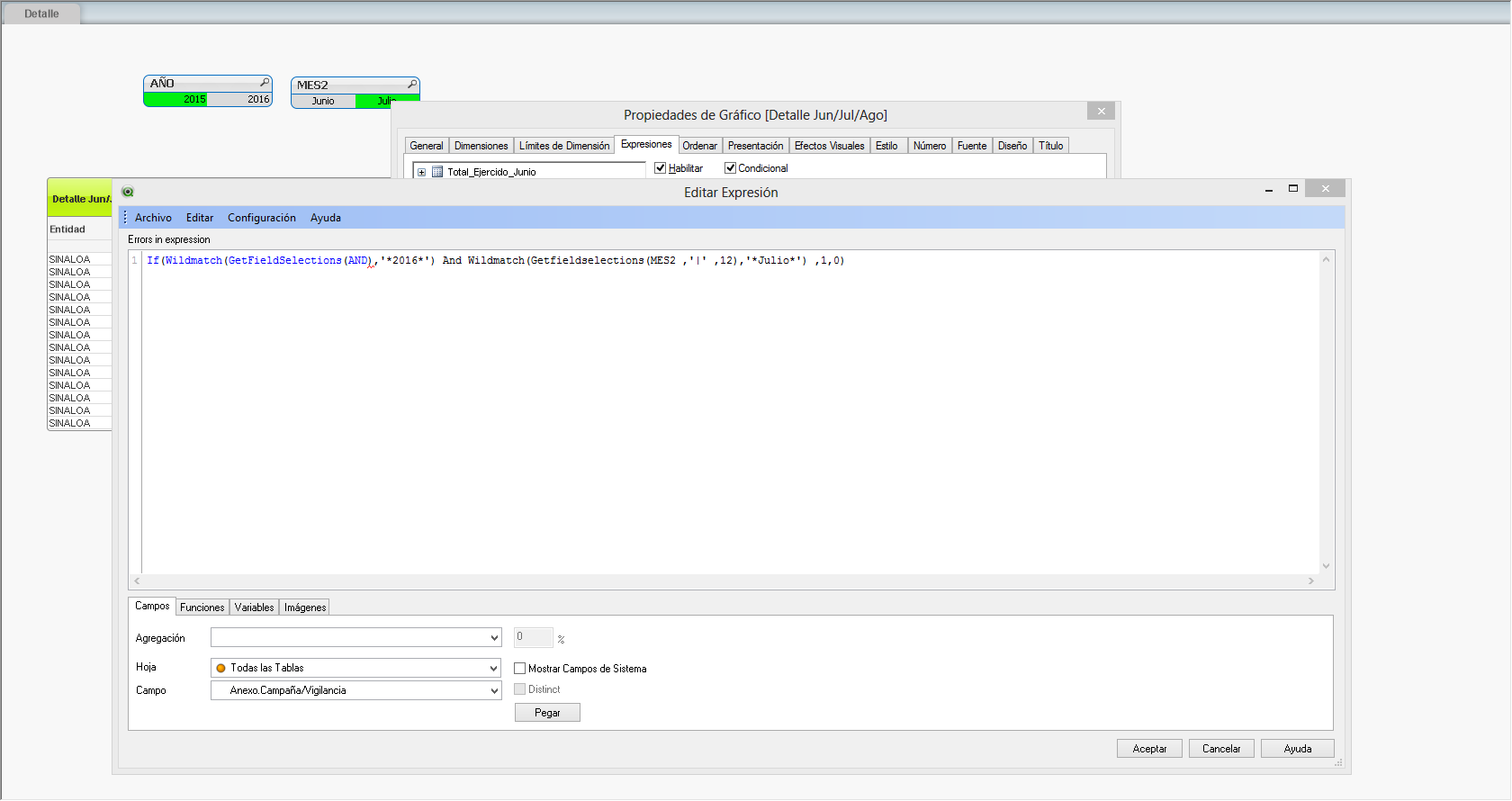
Task: Click the percentage numeric input field
Action: 534,637
